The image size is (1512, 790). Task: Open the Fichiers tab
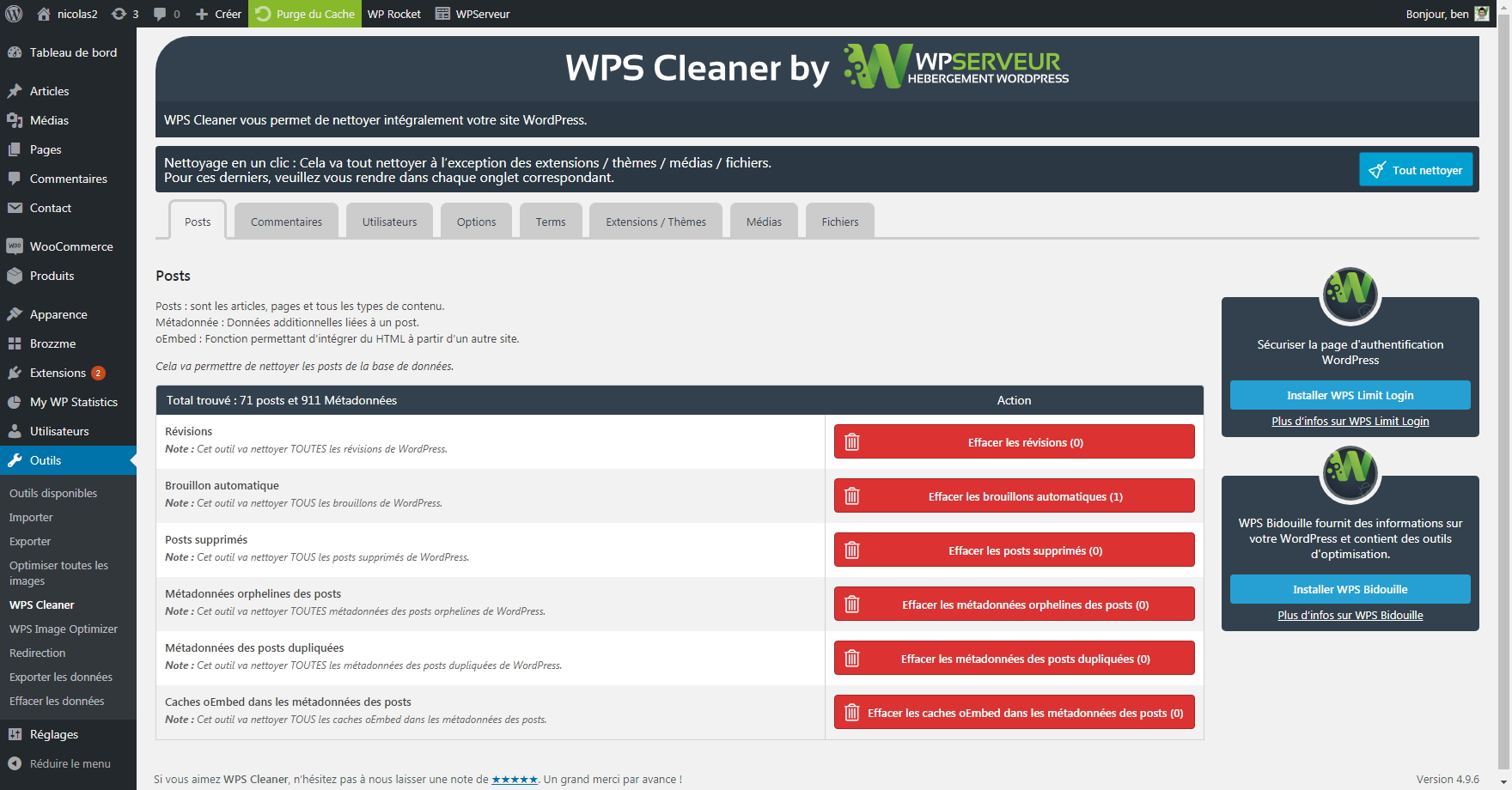tap(839, 222)
